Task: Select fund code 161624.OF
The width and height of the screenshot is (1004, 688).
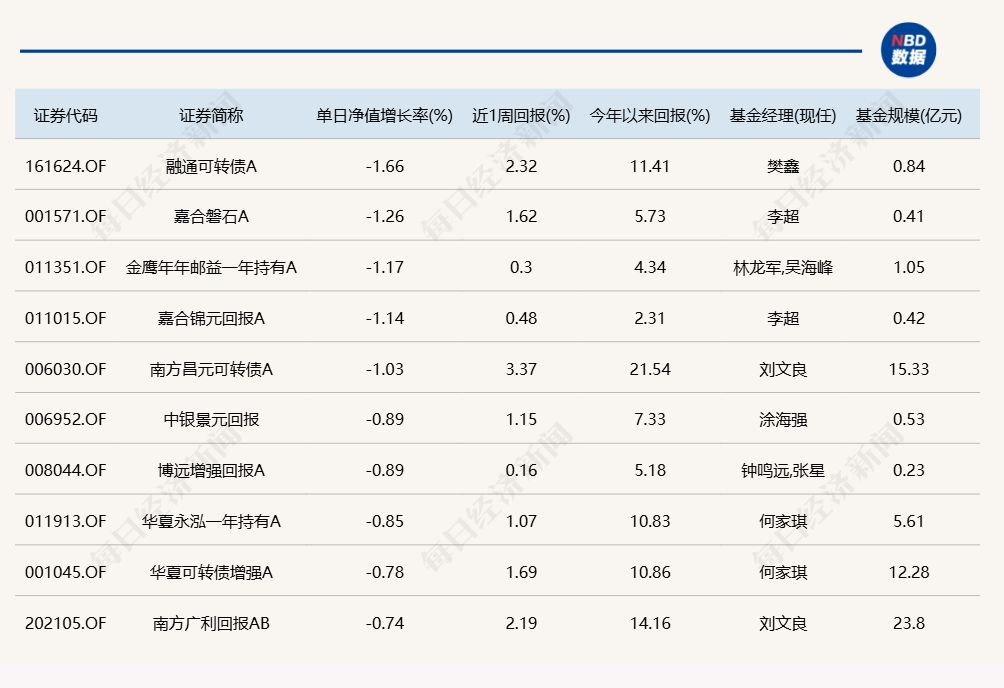Action: [x=65, y=166]
